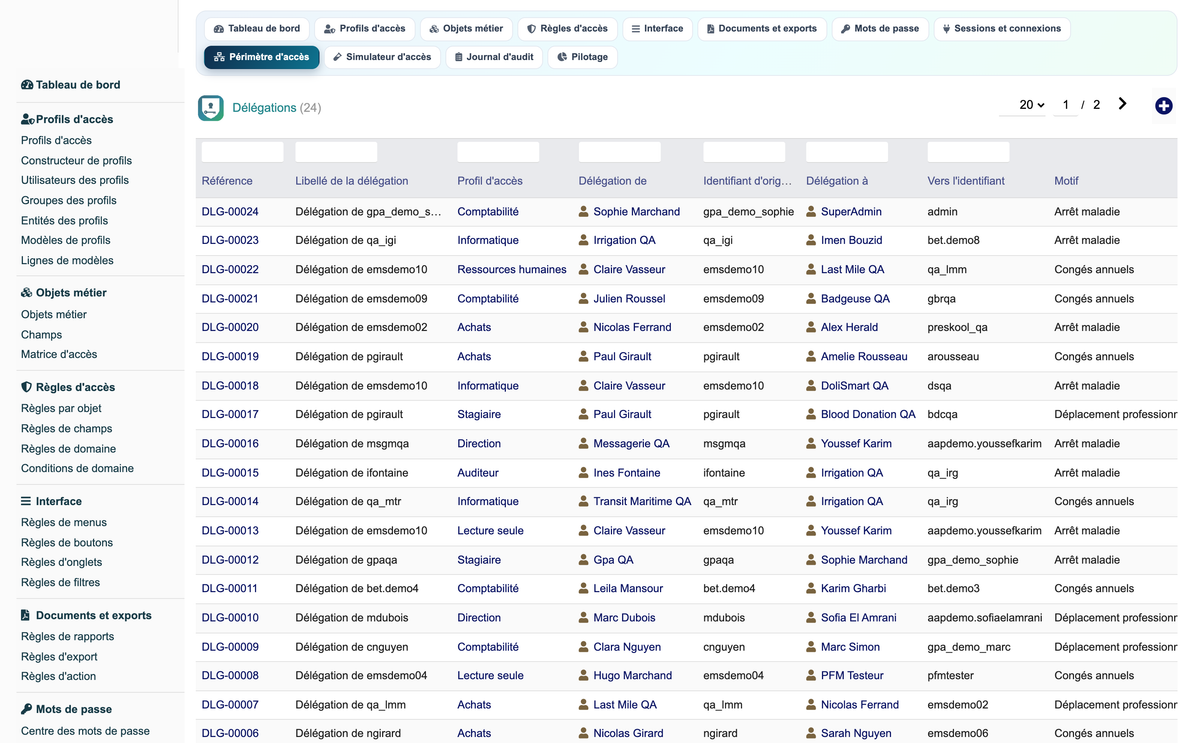Open Constructeur de profils in sidebar
Image resolution: width=1200 pixels, height=743 pixels.
tap(76, 161)
